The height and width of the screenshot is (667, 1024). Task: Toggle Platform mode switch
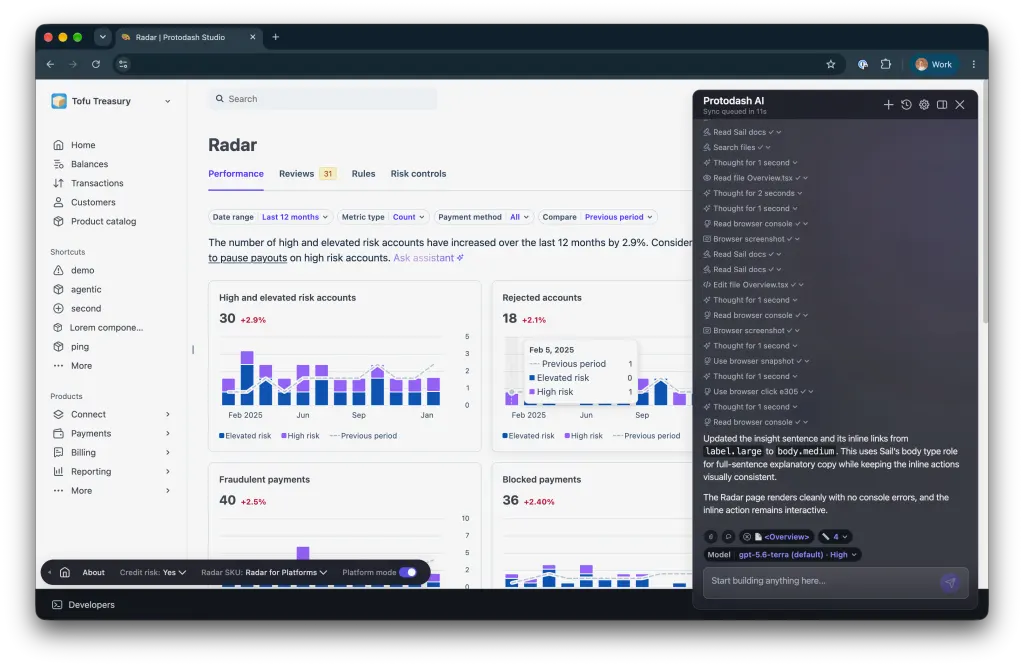coord(408,572)
